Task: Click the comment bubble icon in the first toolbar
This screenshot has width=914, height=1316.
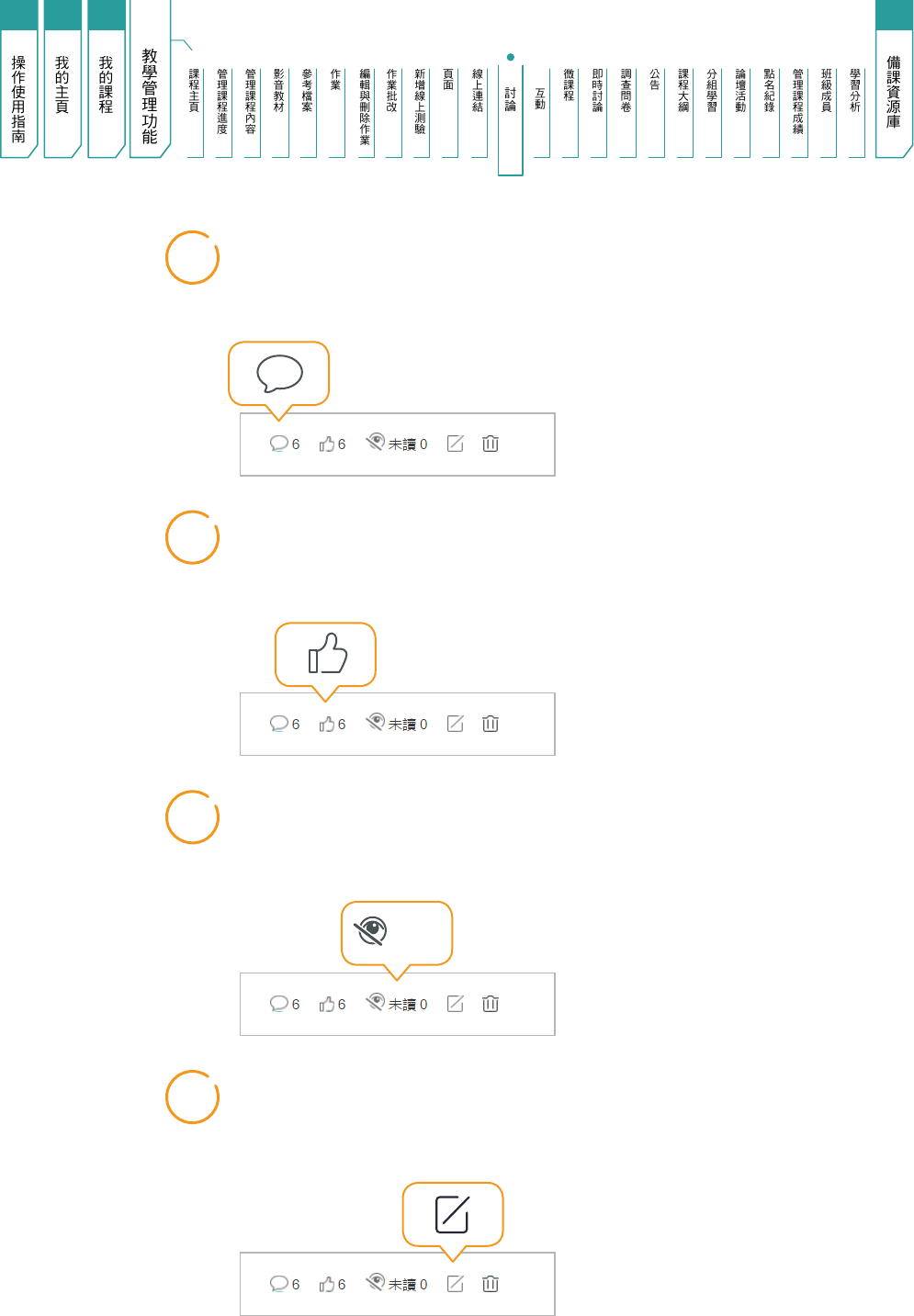Action: click(x=278, y=444)
